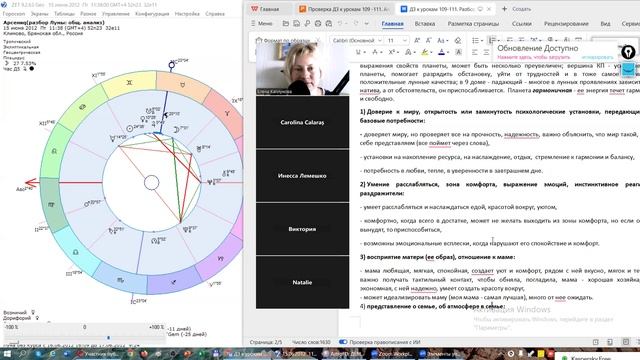The width and height of the screenshot is (640, 360).
Task: Open the Меню hamburger button in WPS Writer
Action: pyautogui.click(x=261, y=24)
